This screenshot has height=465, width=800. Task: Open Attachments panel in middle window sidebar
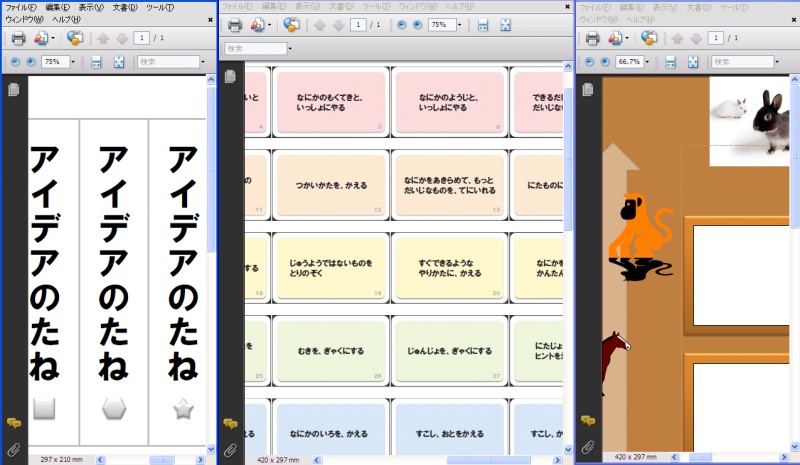[231, 450]
